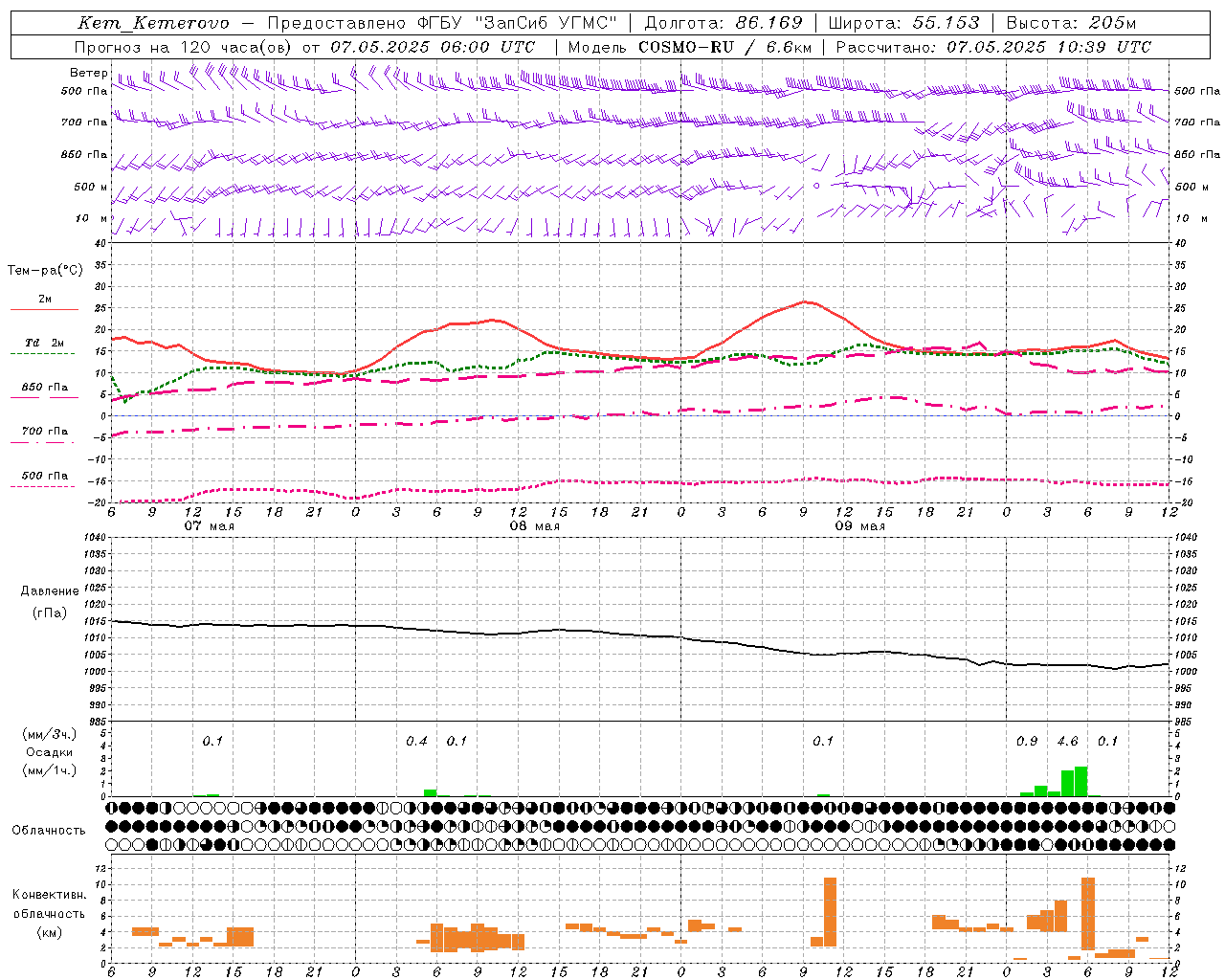Click the Осадки precipitation label

pos(50,752)
